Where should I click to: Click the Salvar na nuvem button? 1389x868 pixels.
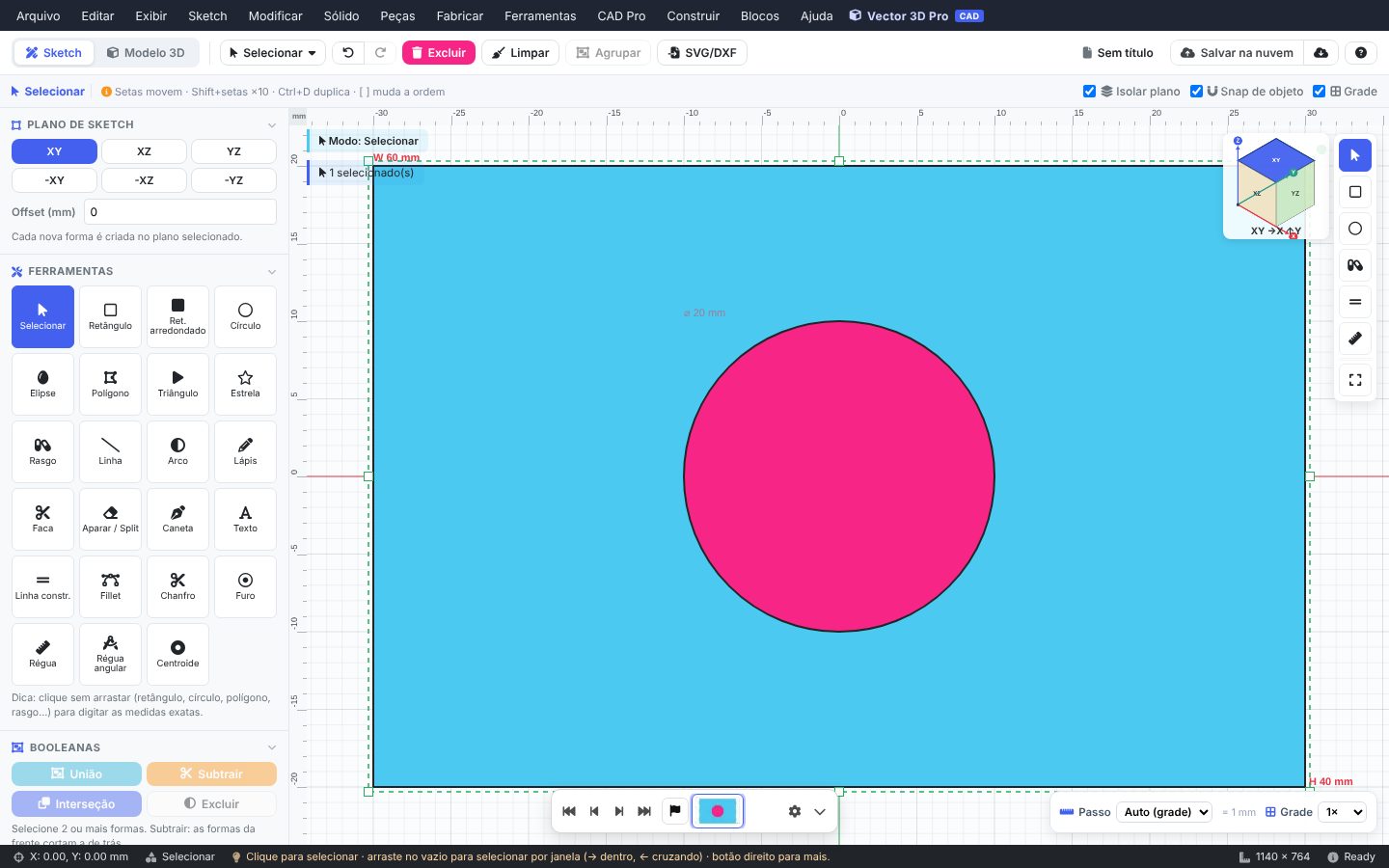1238,53
